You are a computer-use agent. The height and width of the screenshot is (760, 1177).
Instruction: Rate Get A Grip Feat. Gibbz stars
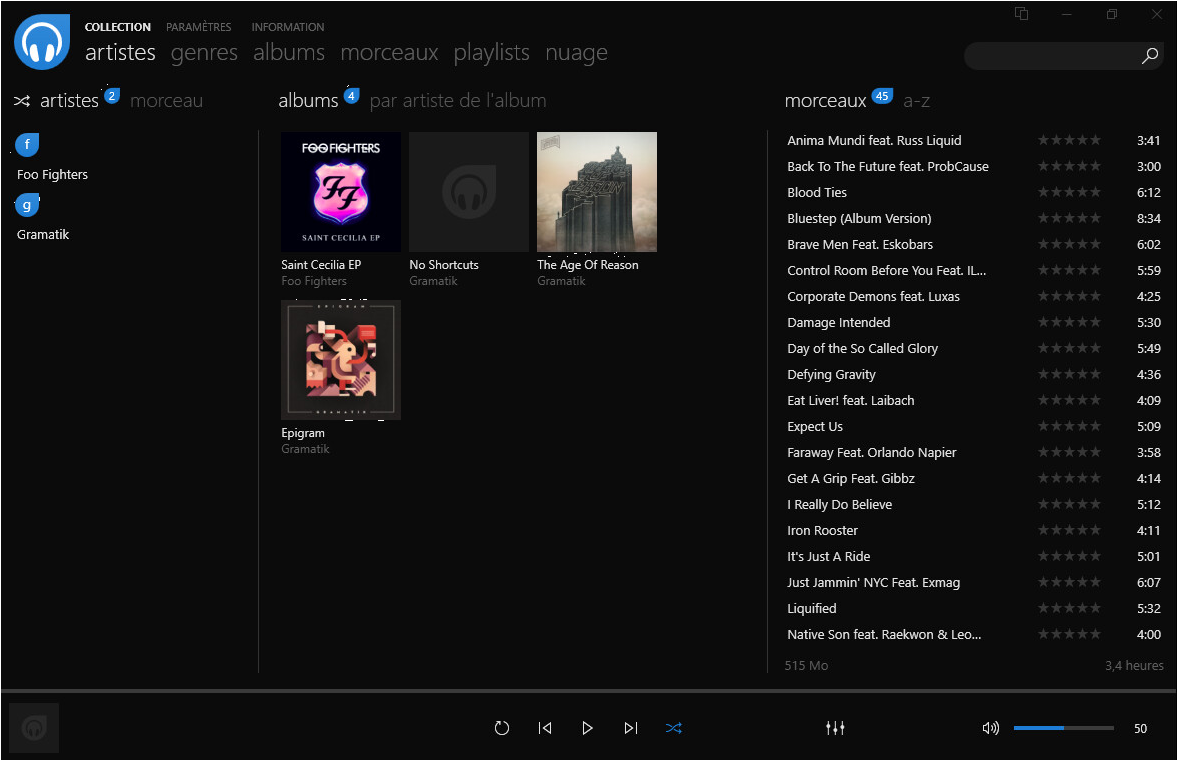pyautogui.click(x=1069, y=478)
